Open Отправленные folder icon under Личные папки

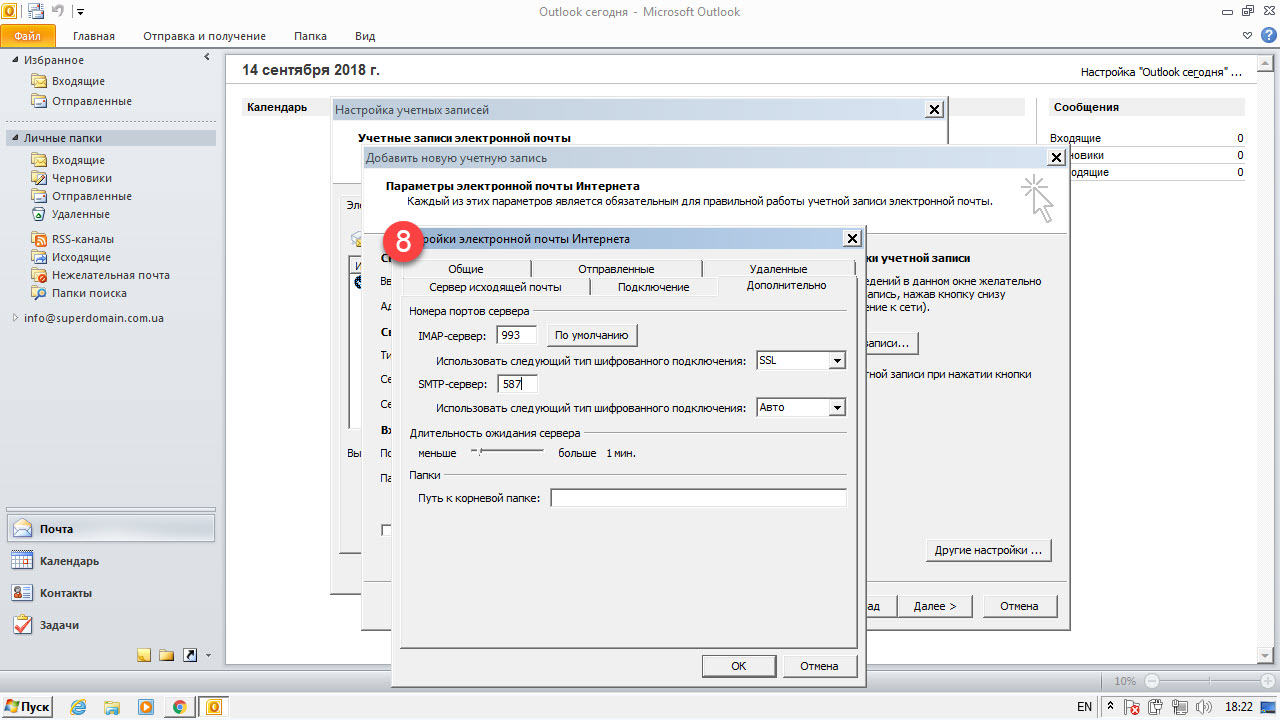pos(39,196)
